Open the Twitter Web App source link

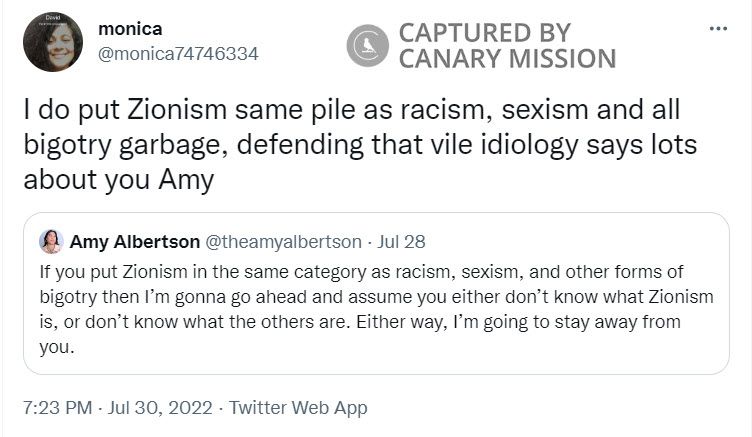tap(298, 408)
